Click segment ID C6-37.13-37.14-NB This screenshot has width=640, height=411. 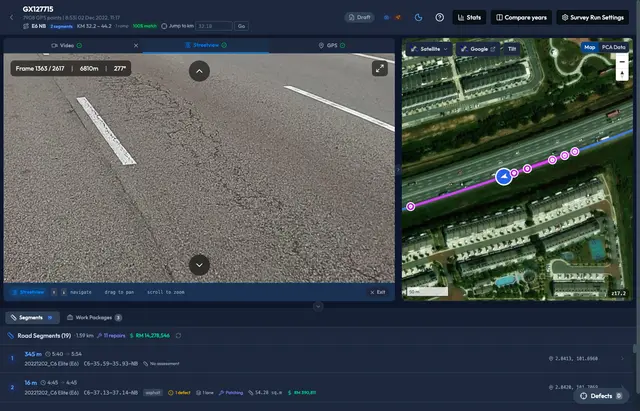coord(111,393)
